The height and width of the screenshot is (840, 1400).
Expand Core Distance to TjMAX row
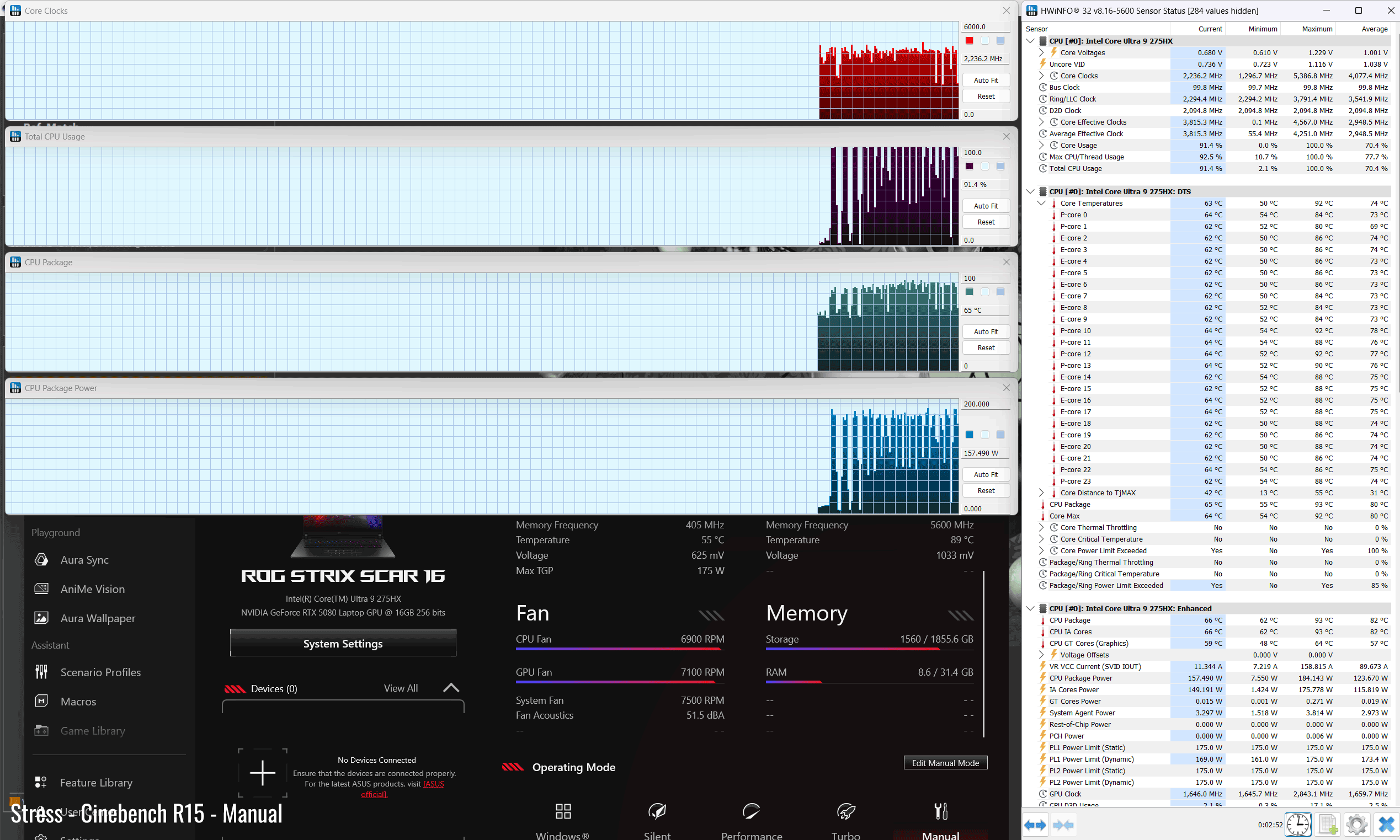coord(1041,493)
